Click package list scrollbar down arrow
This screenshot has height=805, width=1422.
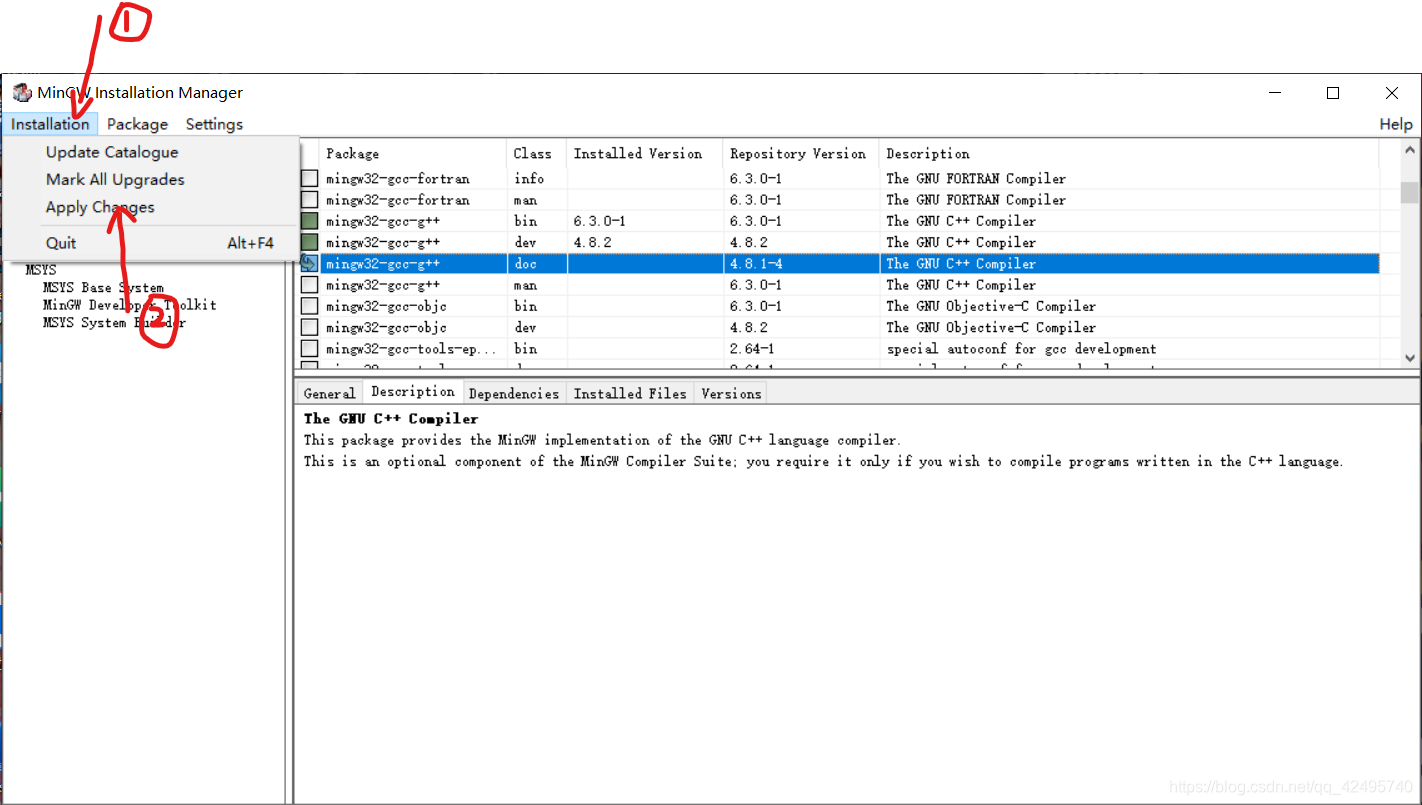1410,357
